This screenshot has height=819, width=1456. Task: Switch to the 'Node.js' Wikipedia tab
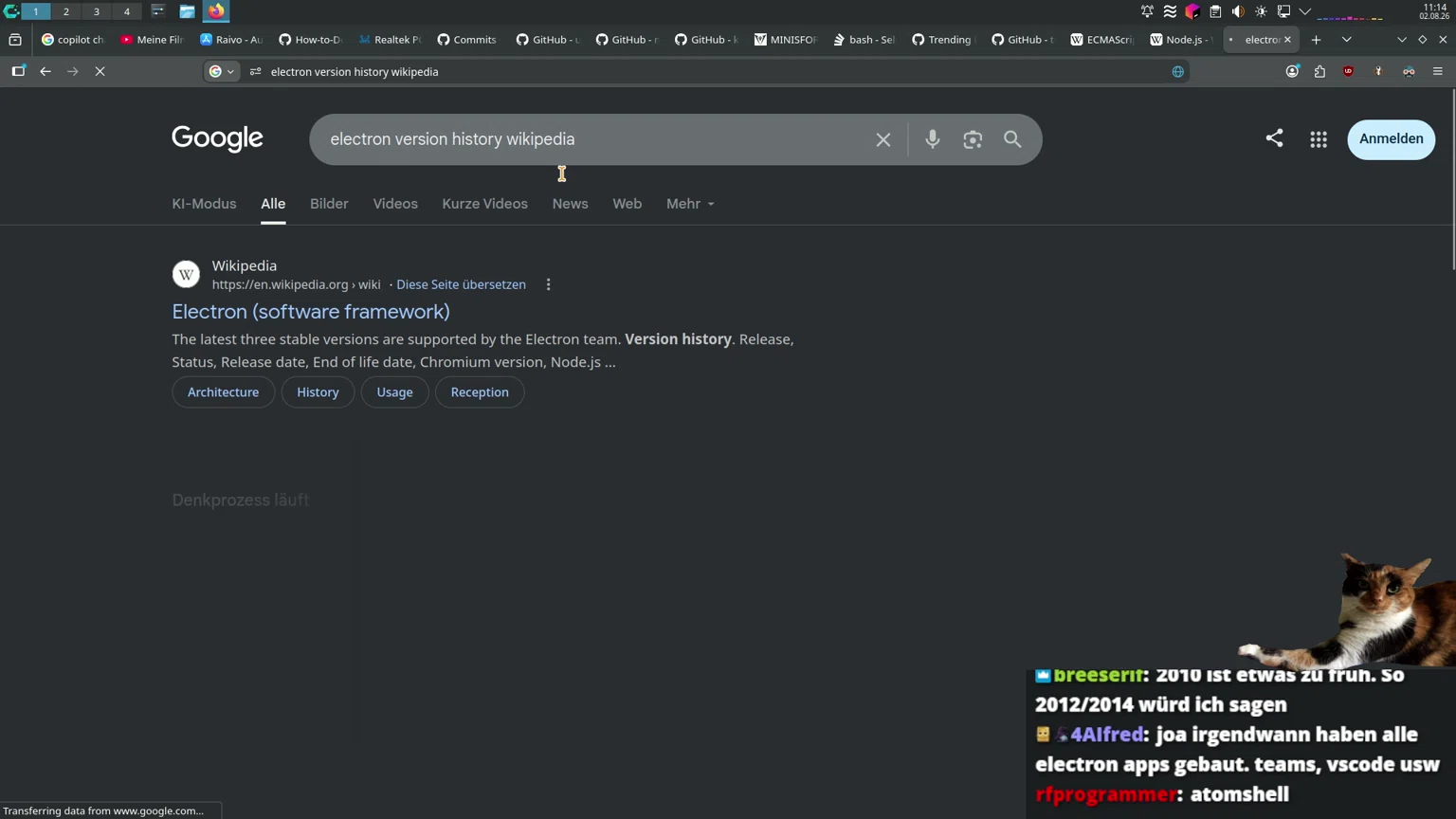pos(1181,40)
